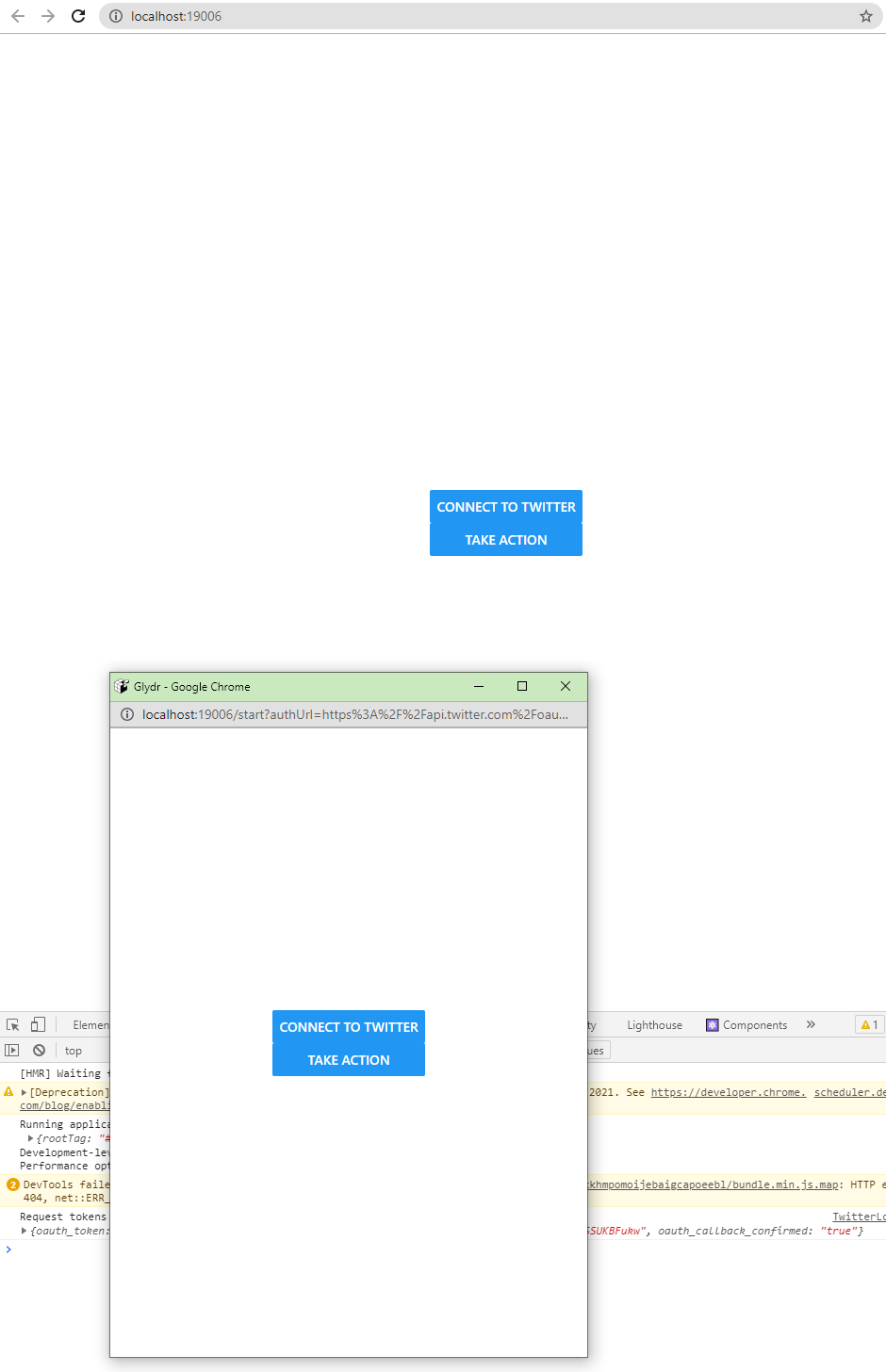Open the scheduler.de source link
This screenshot has height=1372, width=886.
850,1092
